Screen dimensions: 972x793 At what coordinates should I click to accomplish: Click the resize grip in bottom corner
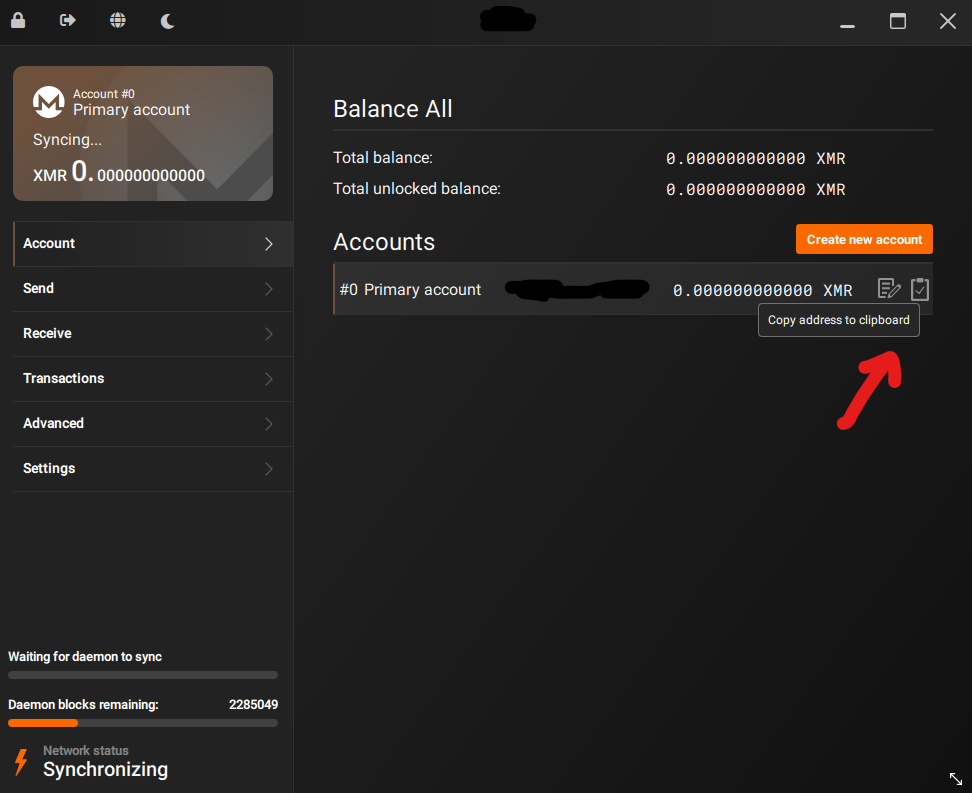coord(955,777)
